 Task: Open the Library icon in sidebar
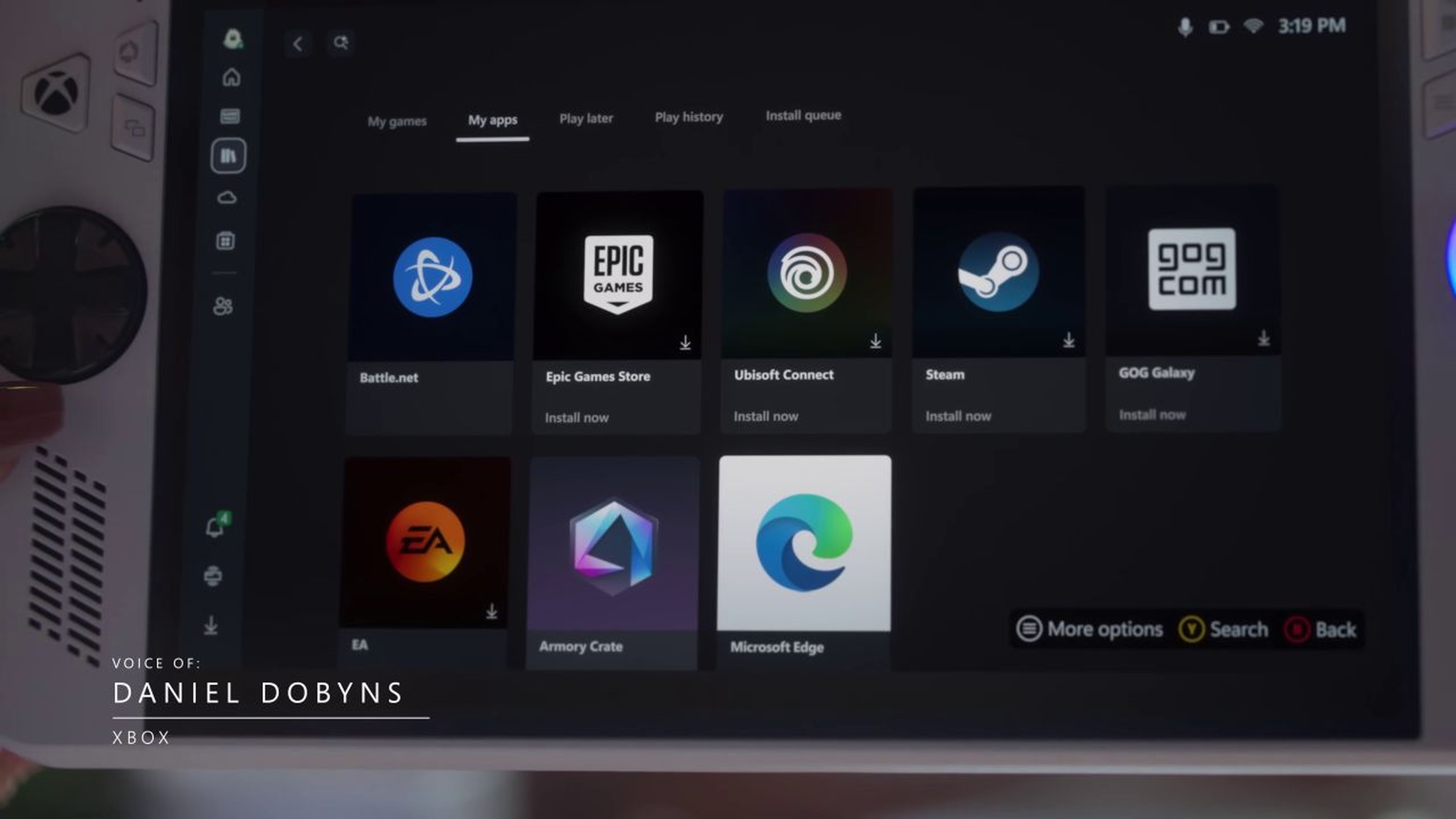point(228,155)
